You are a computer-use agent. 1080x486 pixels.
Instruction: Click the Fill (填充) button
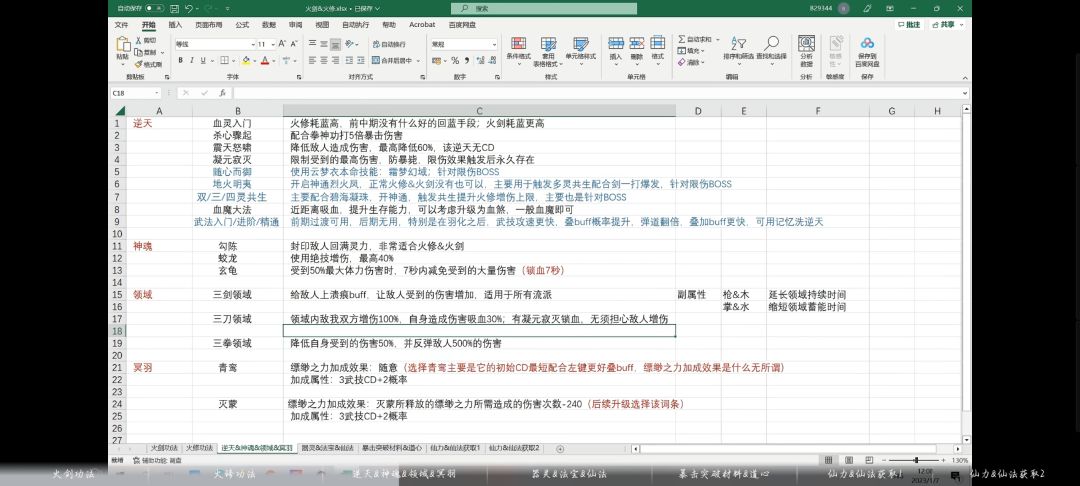pyautogui.click(x=692, y=51)
